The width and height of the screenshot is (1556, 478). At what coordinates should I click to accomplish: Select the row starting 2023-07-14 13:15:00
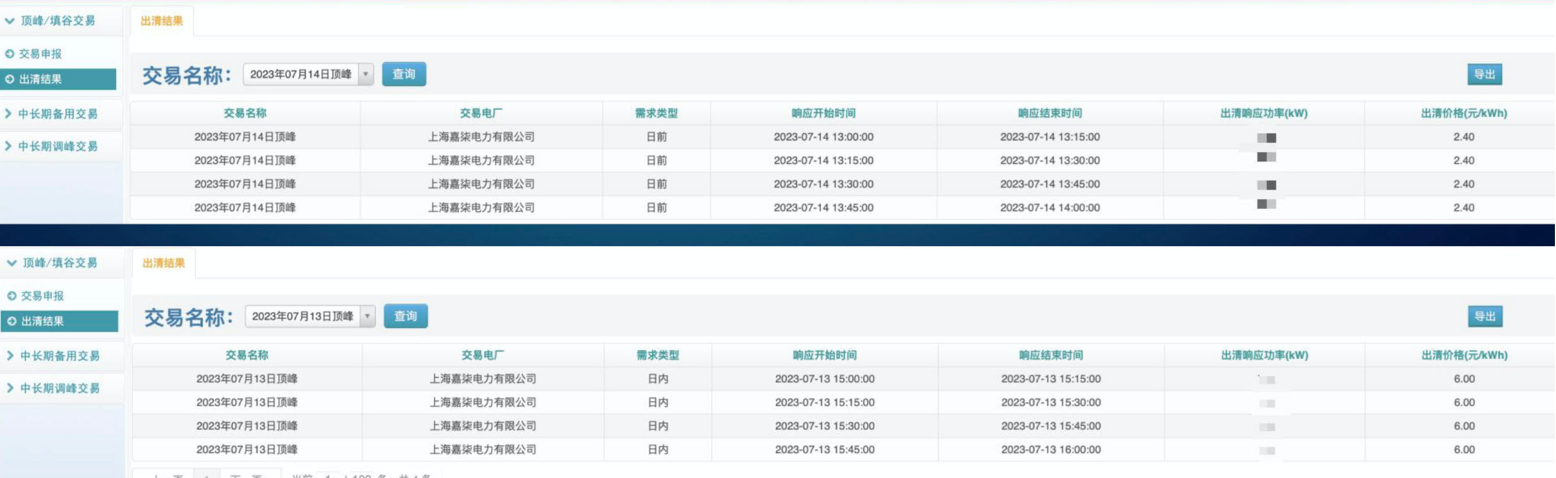click(x=824, y=160)
